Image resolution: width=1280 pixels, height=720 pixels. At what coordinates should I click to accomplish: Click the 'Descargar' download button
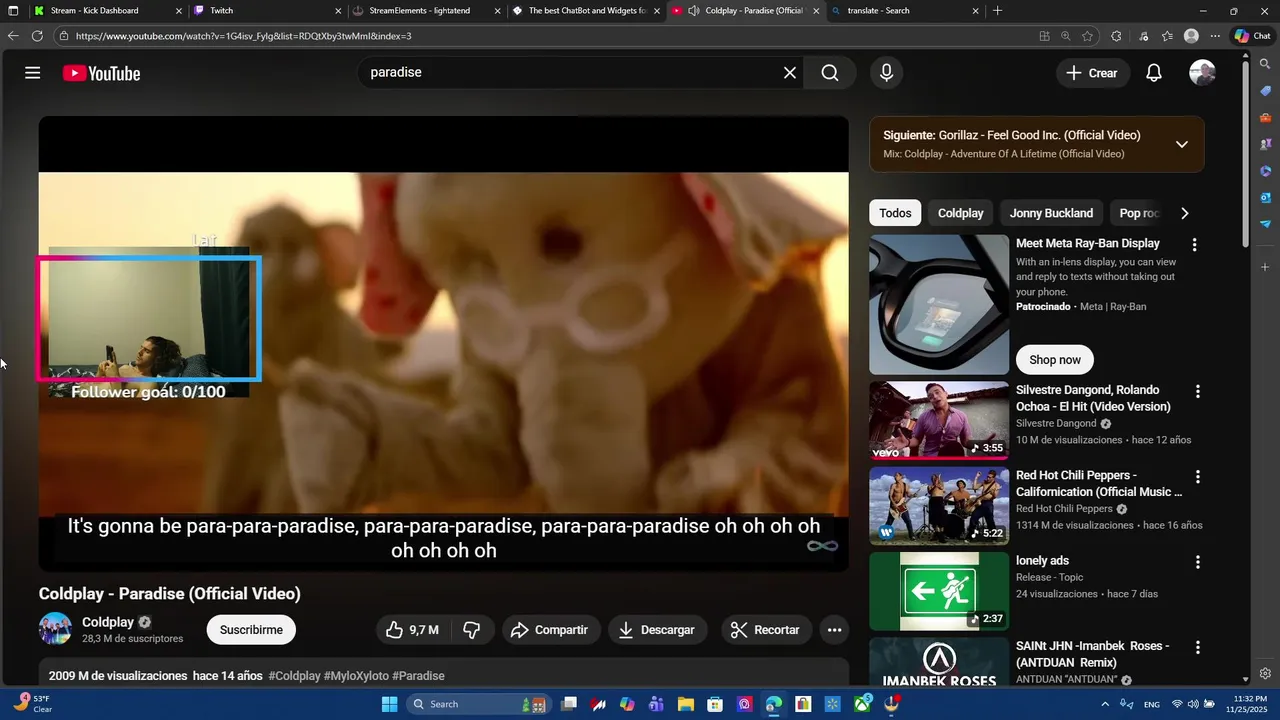click(x=656, y=630)
